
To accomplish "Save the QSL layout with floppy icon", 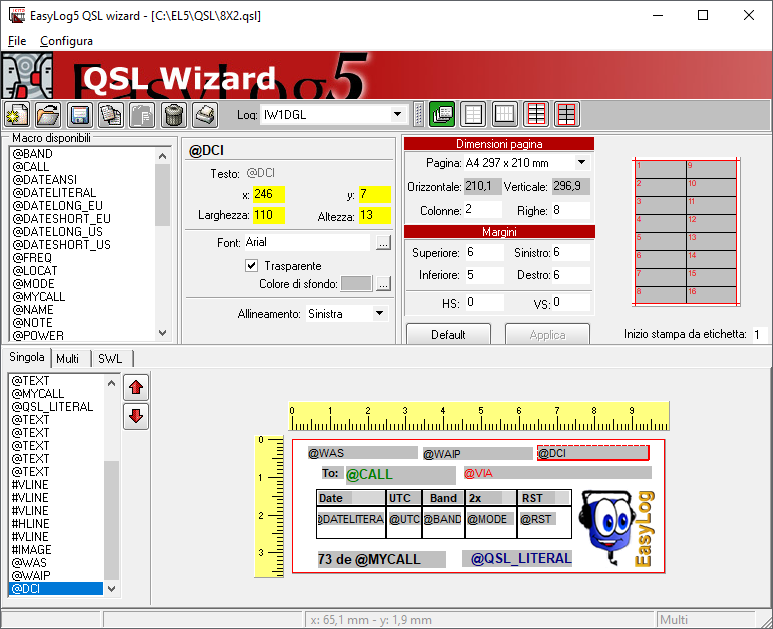I will coord(79,114).
